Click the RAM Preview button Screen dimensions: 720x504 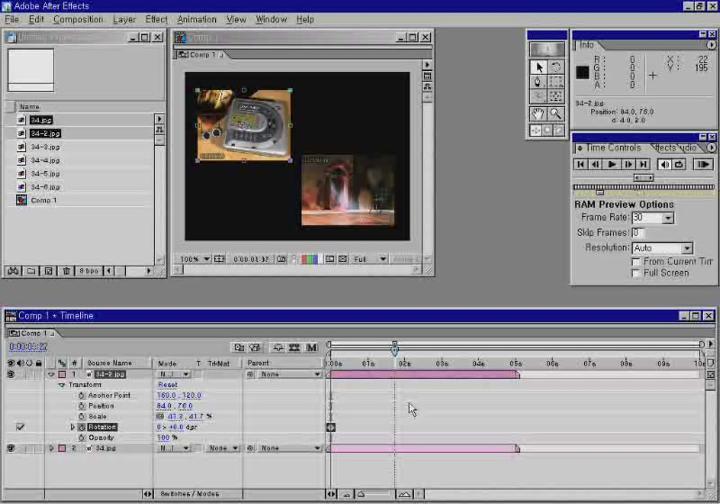pos(703,164)
